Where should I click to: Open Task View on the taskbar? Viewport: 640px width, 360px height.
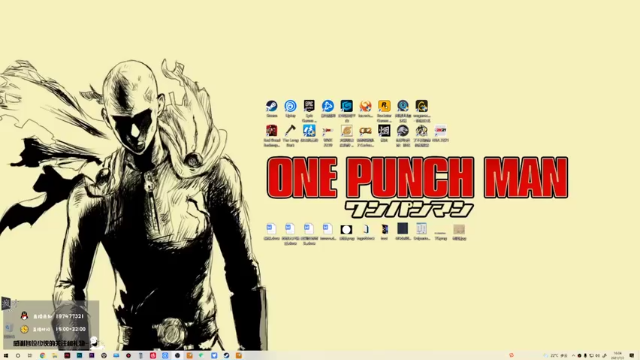[30, 356]
